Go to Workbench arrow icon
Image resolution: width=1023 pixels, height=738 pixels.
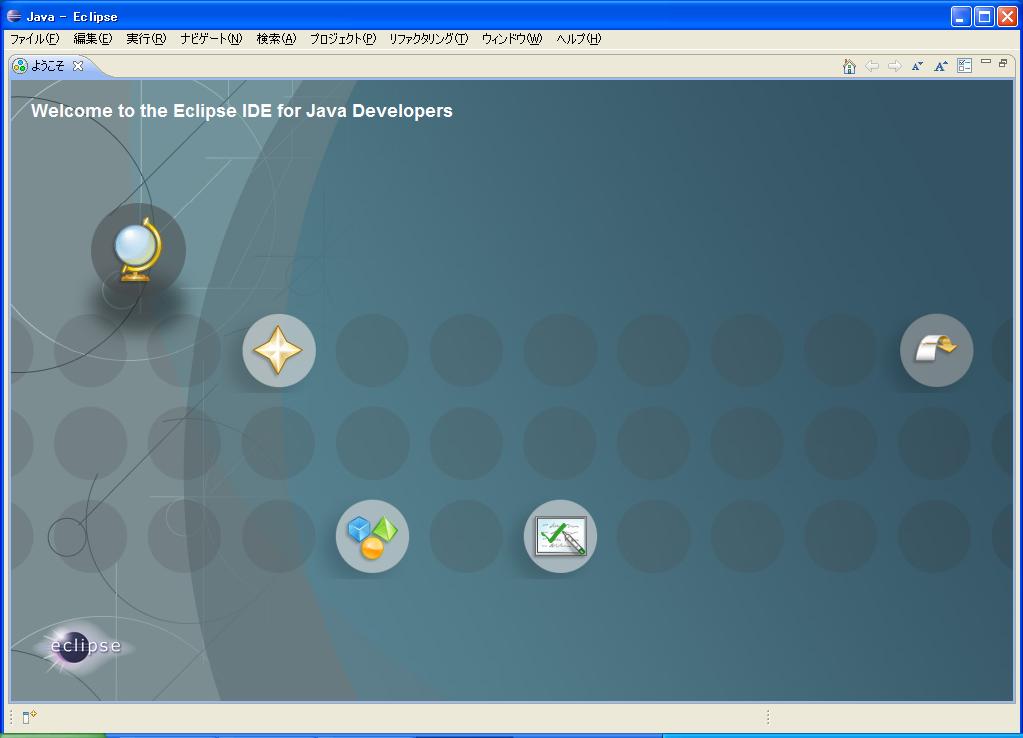936,350
